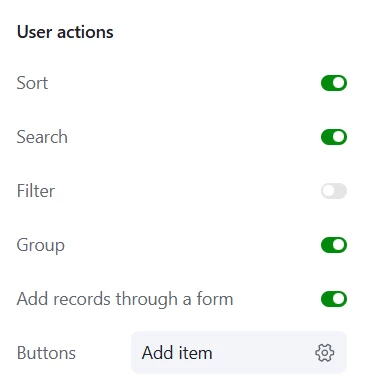Viewport: 366px width, 384px height.
Task: Disable Add records through a form
Action: tap(334, 299)
